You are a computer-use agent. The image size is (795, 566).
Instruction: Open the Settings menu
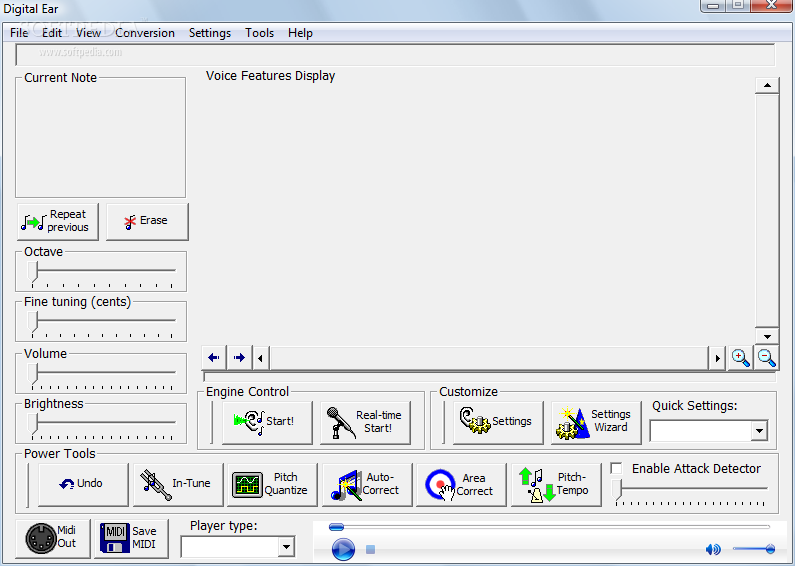point(210,33)
